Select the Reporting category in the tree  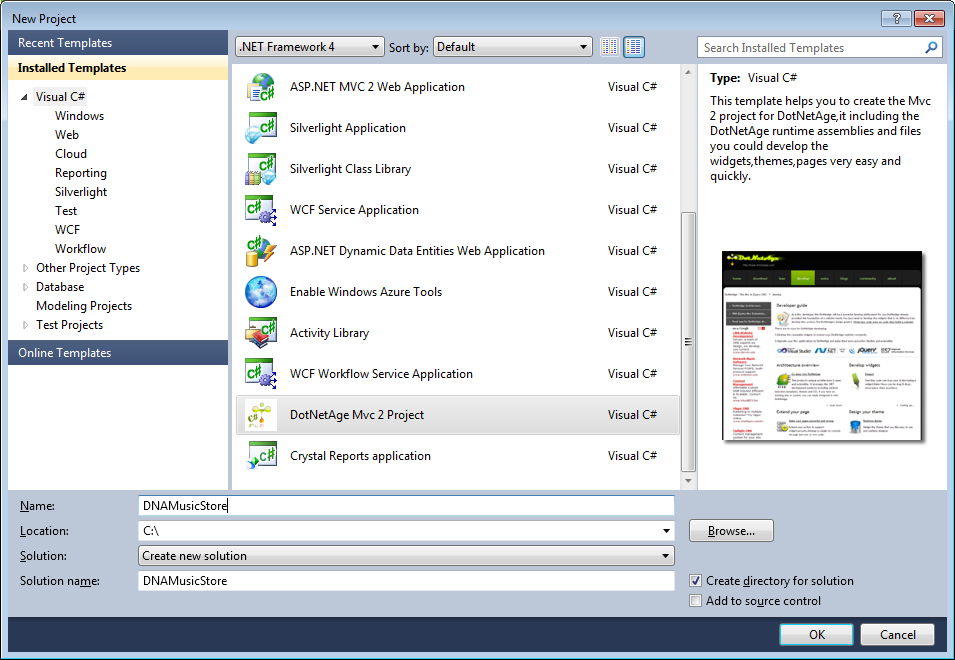click(x=80, y=173)
